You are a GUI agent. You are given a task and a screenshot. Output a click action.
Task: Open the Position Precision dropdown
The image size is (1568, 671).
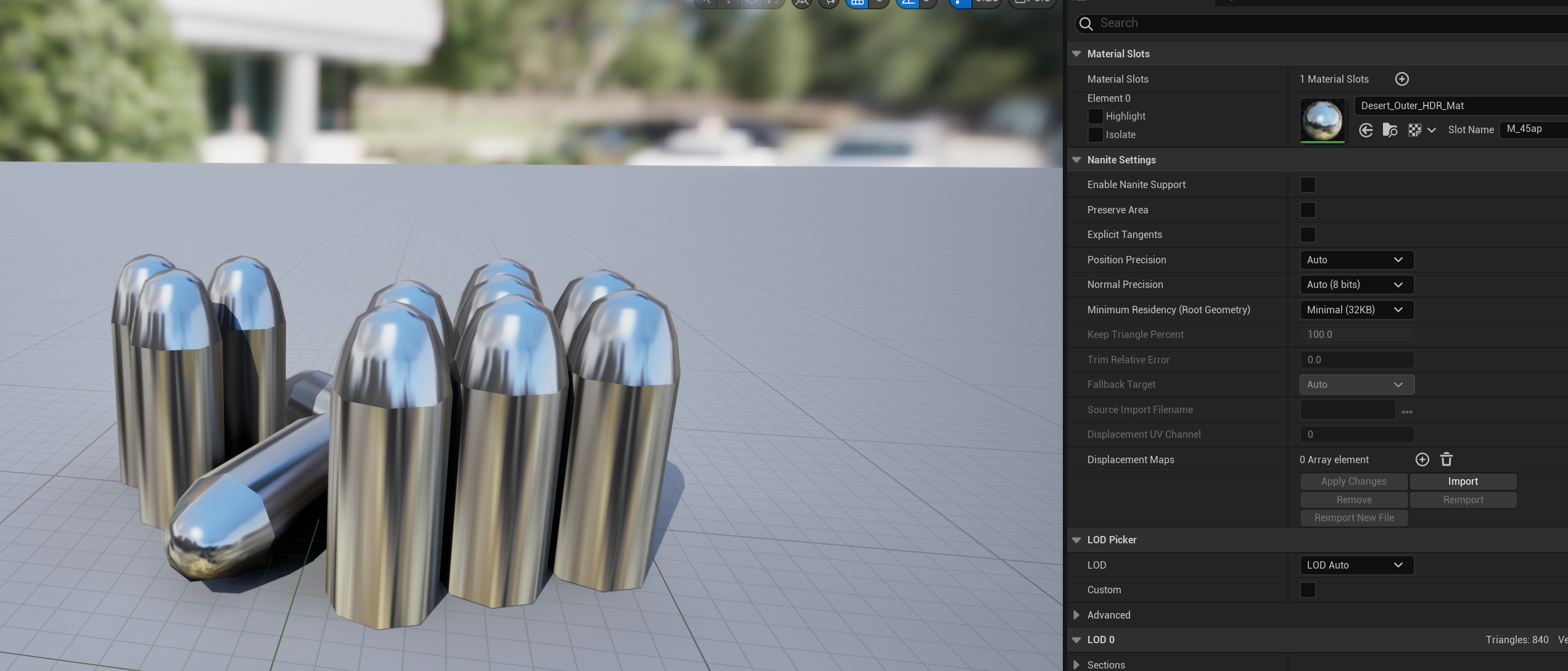1356,260
